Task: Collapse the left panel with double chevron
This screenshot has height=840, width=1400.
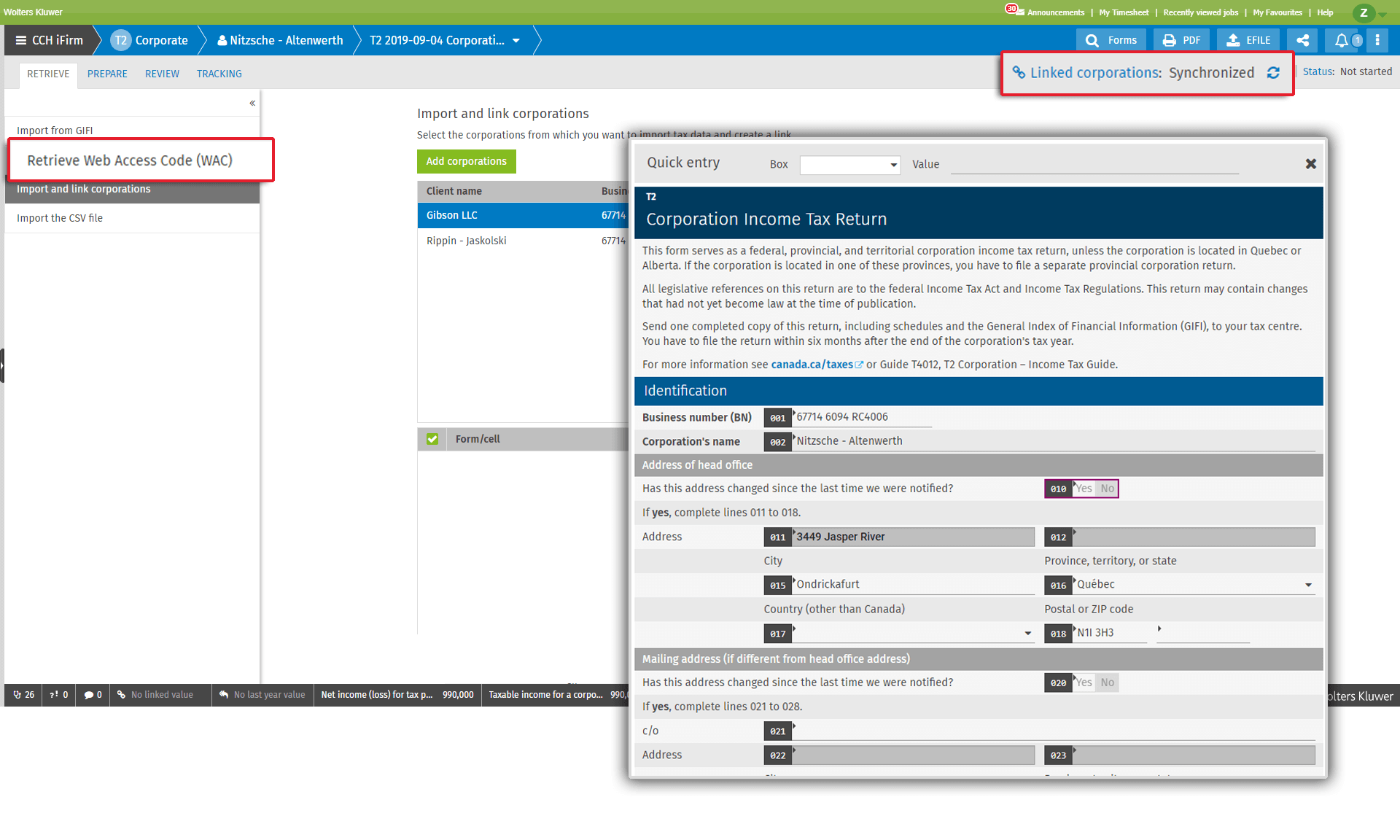Action: click(252, 103)
